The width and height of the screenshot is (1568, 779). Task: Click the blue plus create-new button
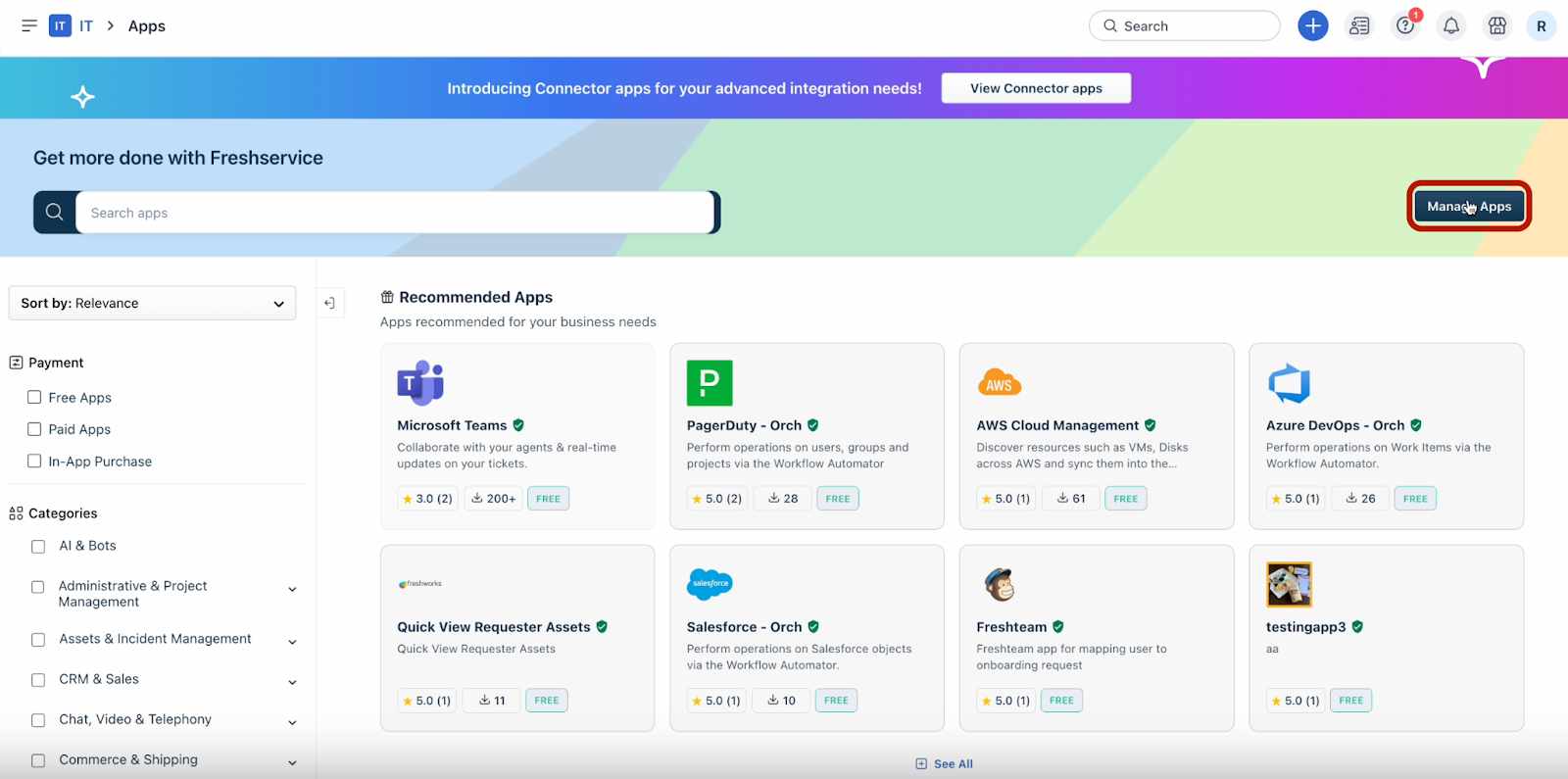(x=1312, y=25)
